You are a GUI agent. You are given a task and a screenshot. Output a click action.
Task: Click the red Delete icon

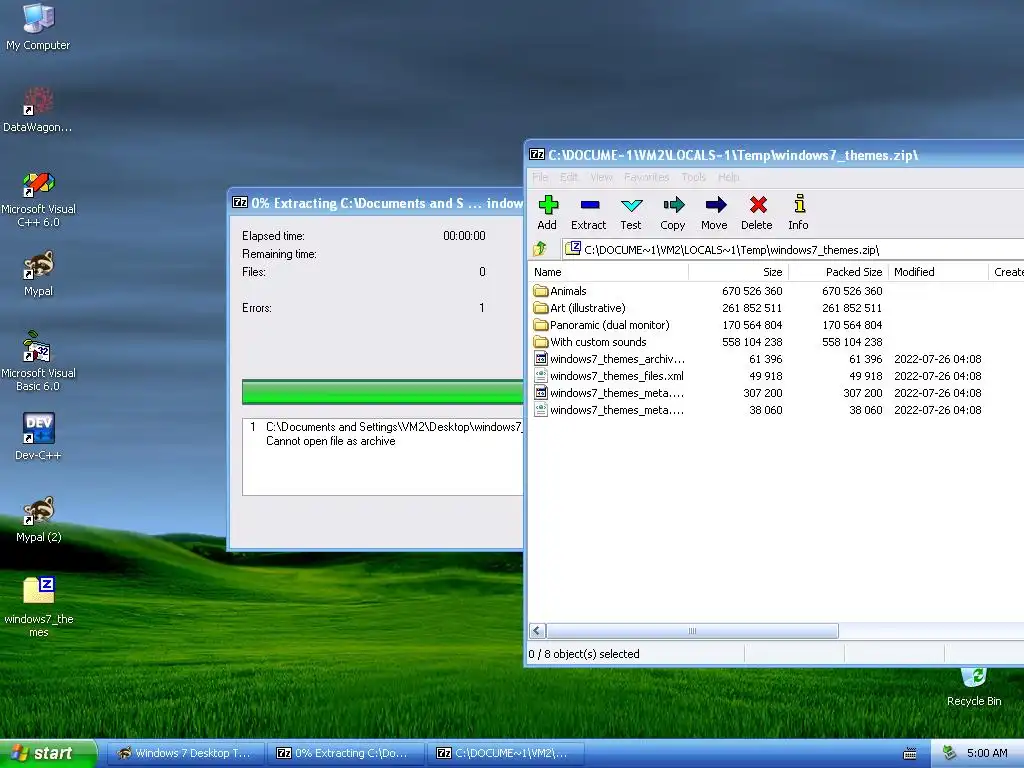point(757,212)
